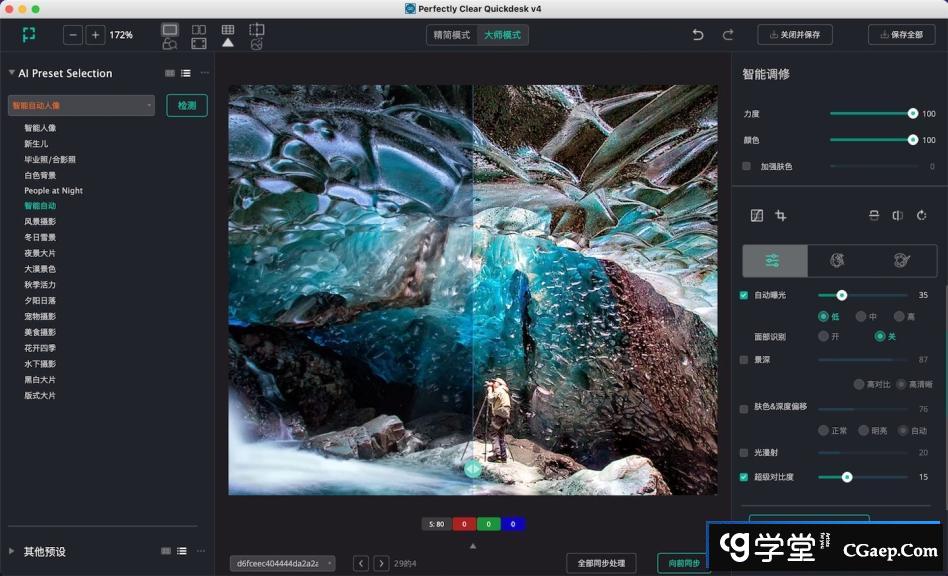Click the 力度 slider handle
This screenshot has width=948, height=576.
[x=913, y=113]
